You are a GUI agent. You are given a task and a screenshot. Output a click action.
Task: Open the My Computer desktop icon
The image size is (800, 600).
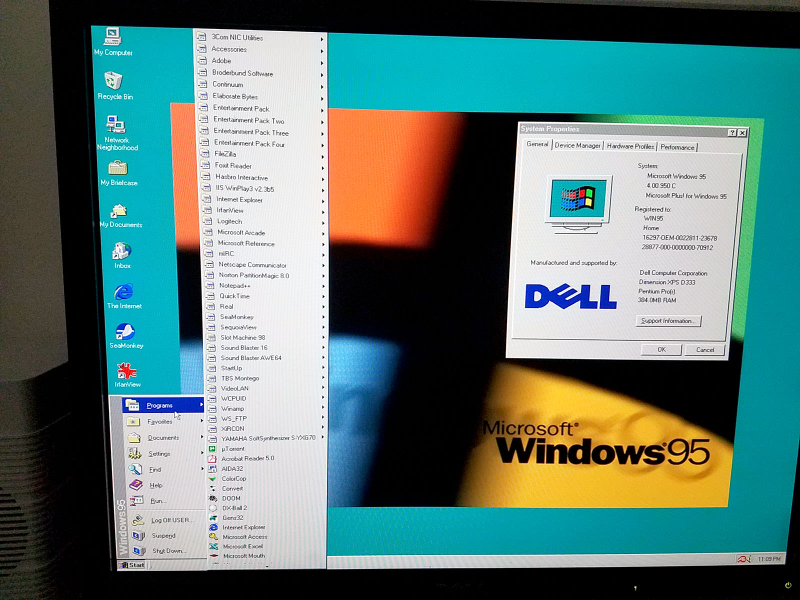[113, 41]
